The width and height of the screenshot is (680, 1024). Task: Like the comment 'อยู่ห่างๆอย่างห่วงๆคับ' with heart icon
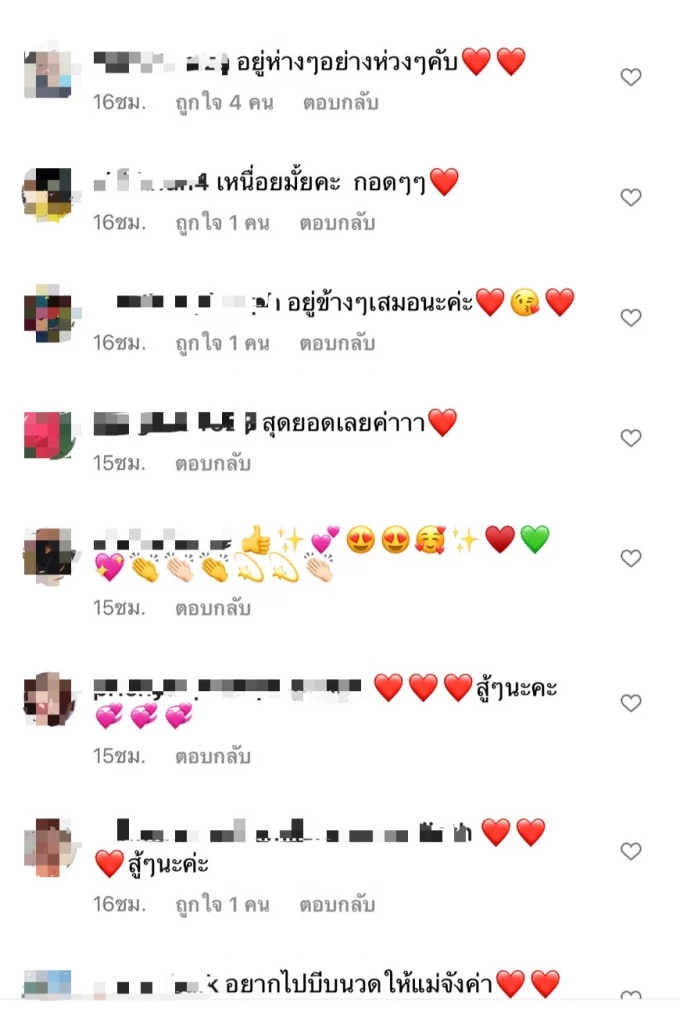(x=630, y=77)
